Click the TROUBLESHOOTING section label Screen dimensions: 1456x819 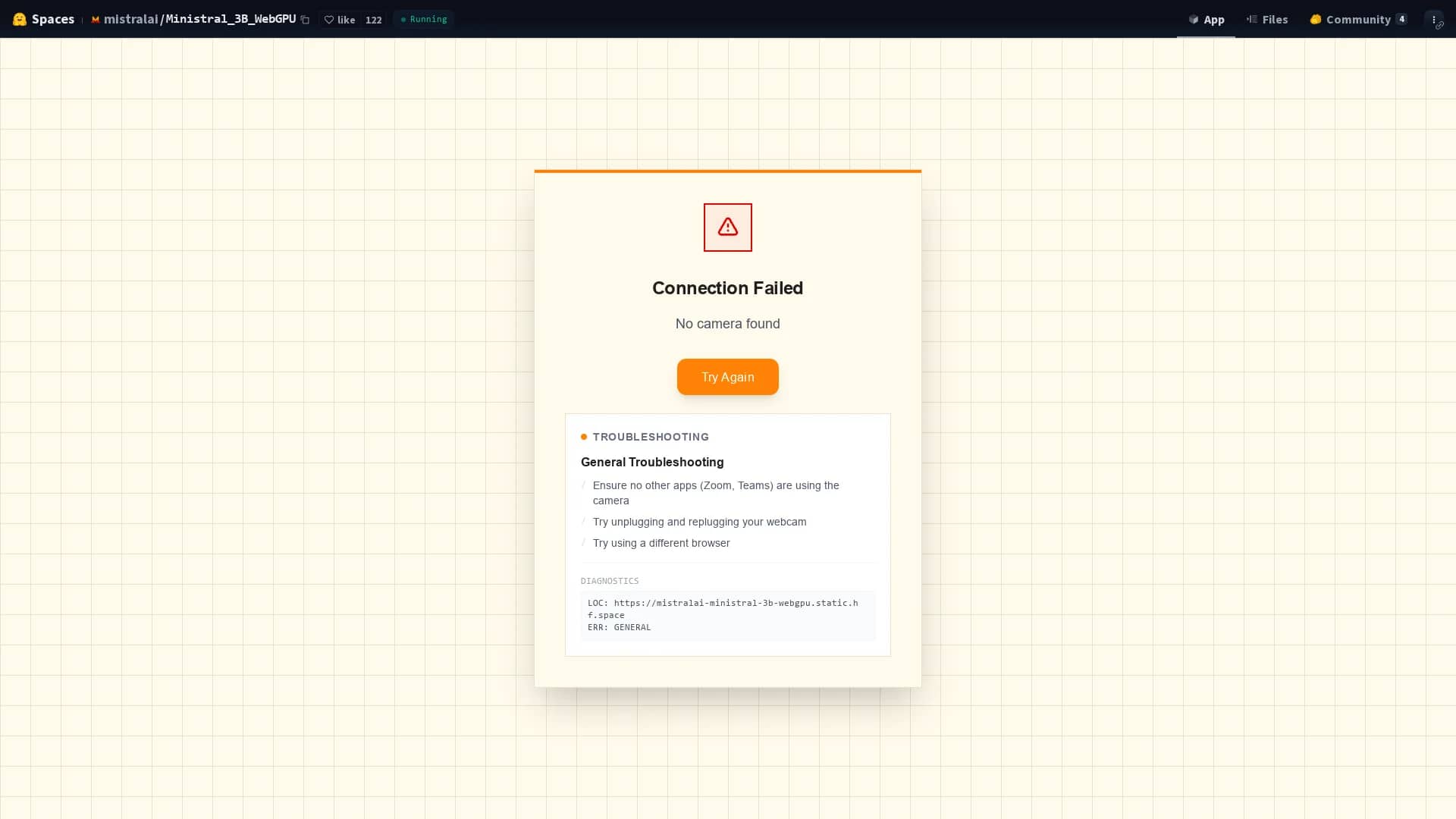pyautogui.click(x=651, y=437)
